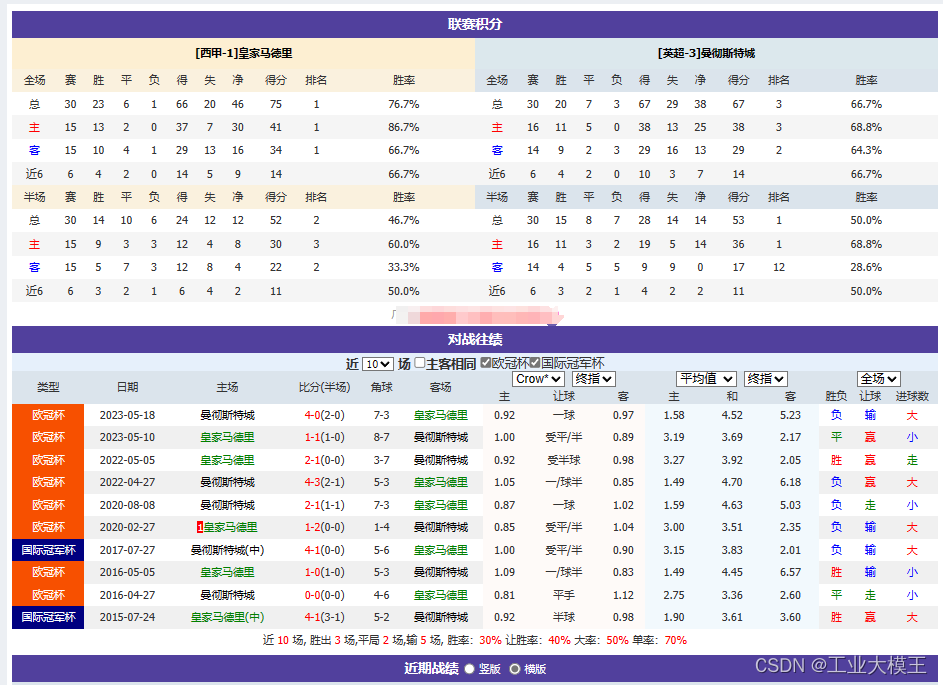Open 皇家马德里(中) in the 2015-07-24 row
Screen dimensions: 943x685
[x=227, y=617]
